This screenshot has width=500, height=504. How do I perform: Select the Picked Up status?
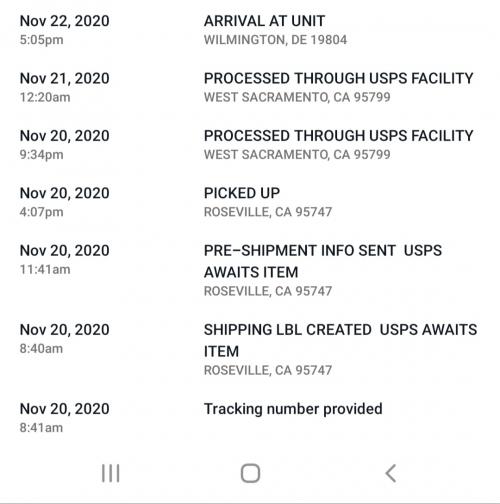click(242, 193)
